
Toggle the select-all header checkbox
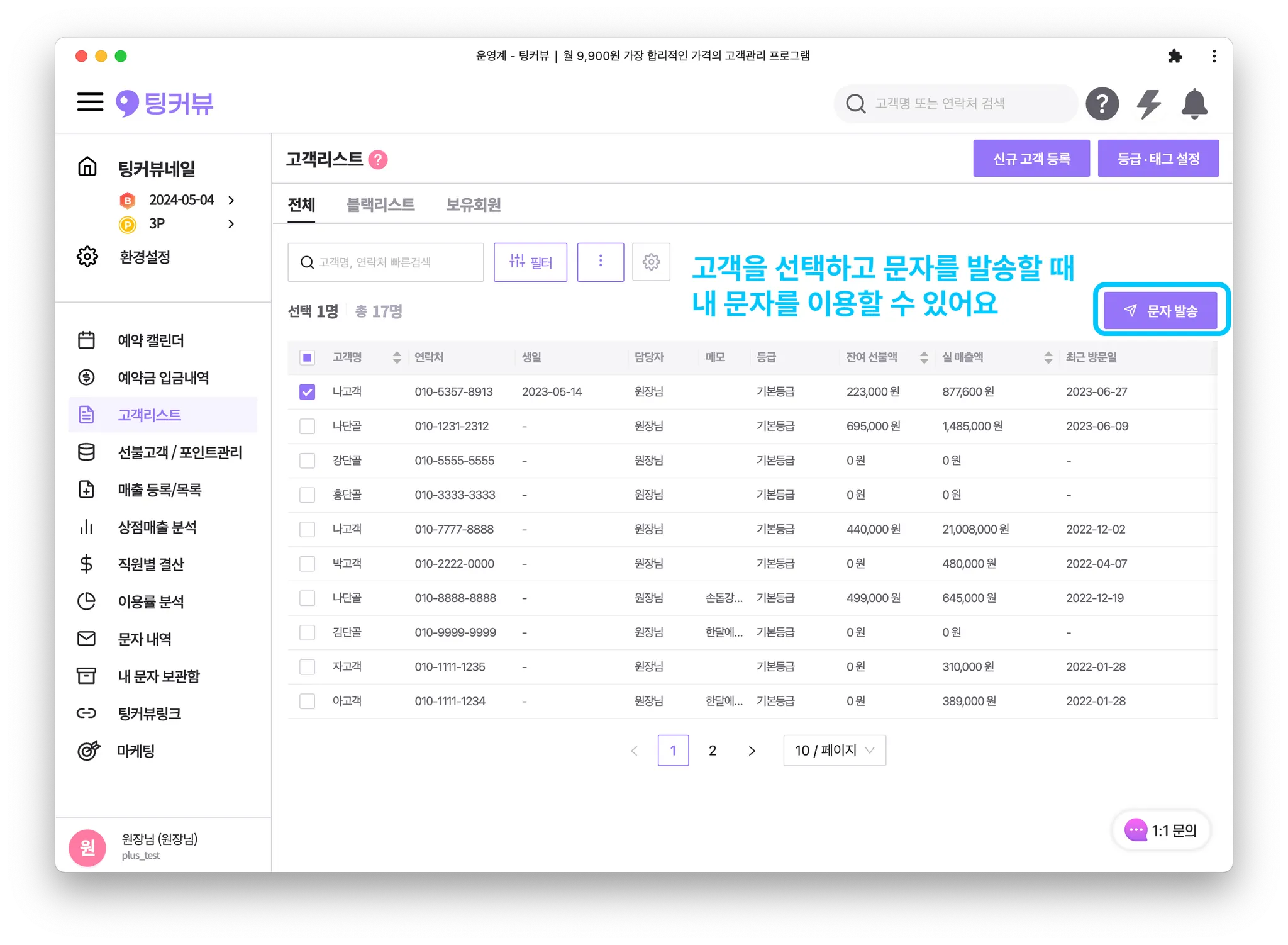pyautogui.click(x=307, y=357)
